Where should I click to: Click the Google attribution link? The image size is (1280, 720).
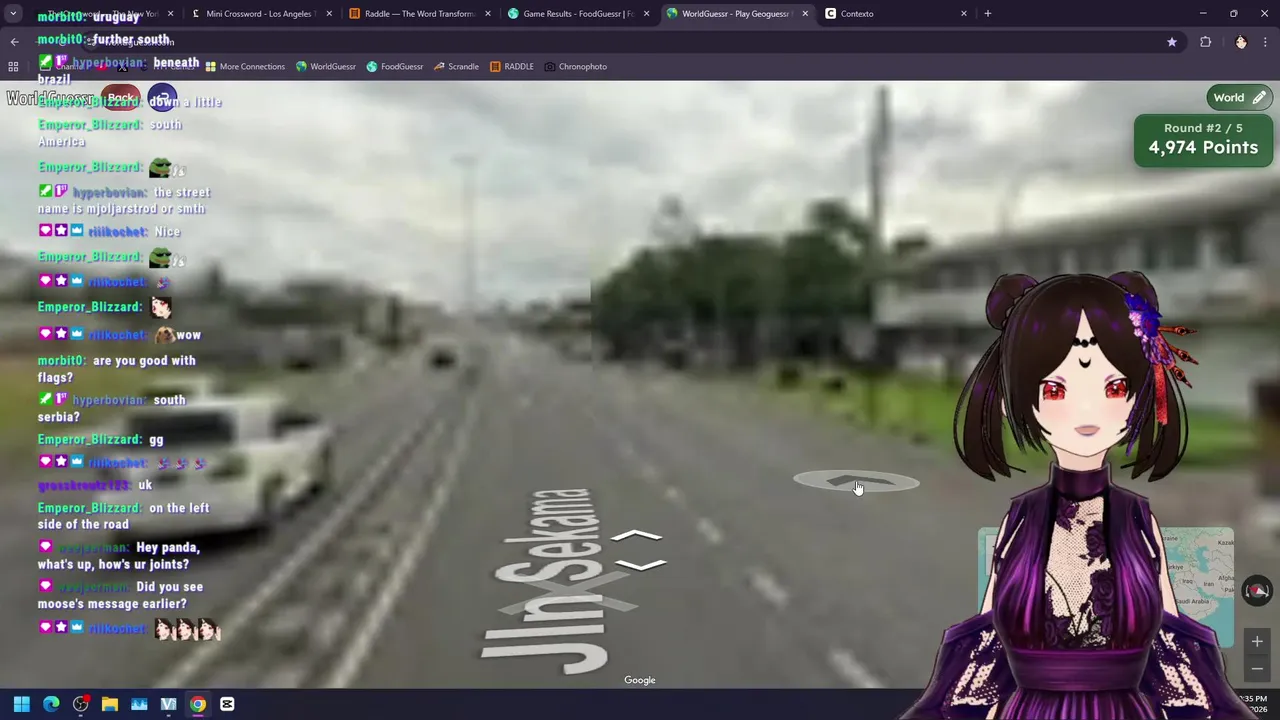(640, 680)
